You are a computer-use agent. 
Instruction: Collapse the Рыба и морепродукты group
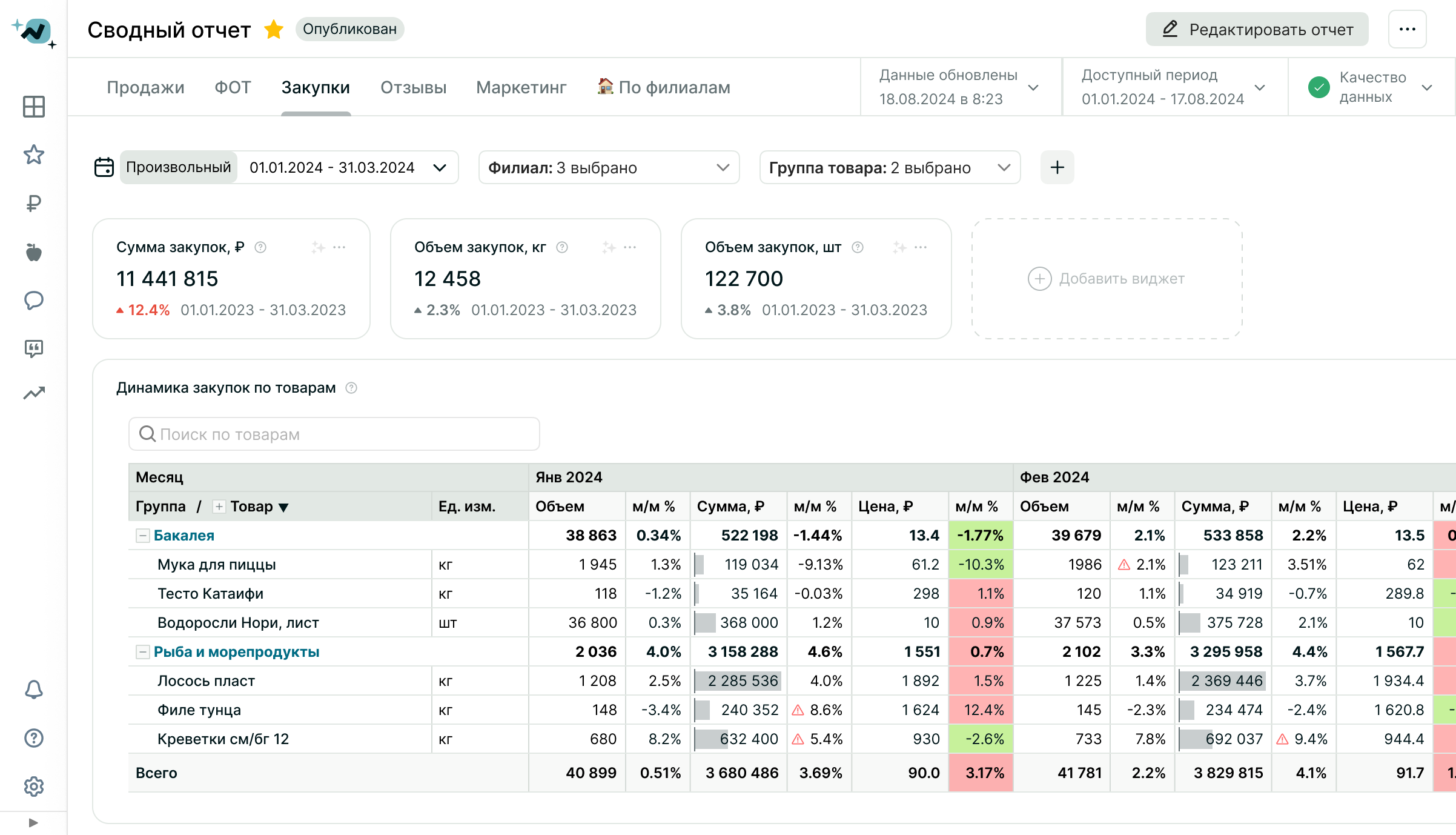(143, 652)
